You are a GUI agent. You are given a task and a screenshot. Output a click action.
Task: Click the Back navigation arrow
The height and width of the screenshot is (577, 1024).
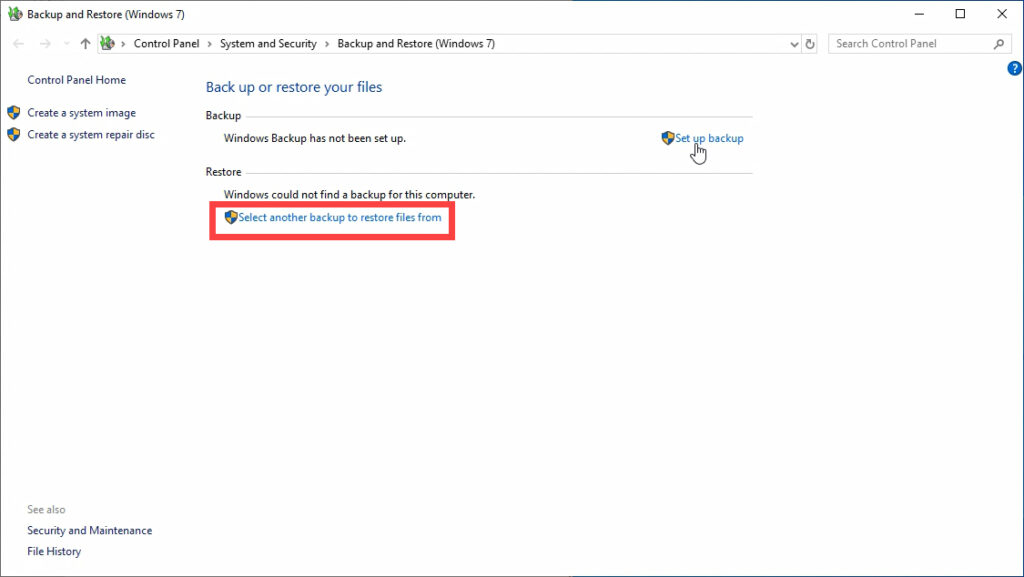(18, 44)
